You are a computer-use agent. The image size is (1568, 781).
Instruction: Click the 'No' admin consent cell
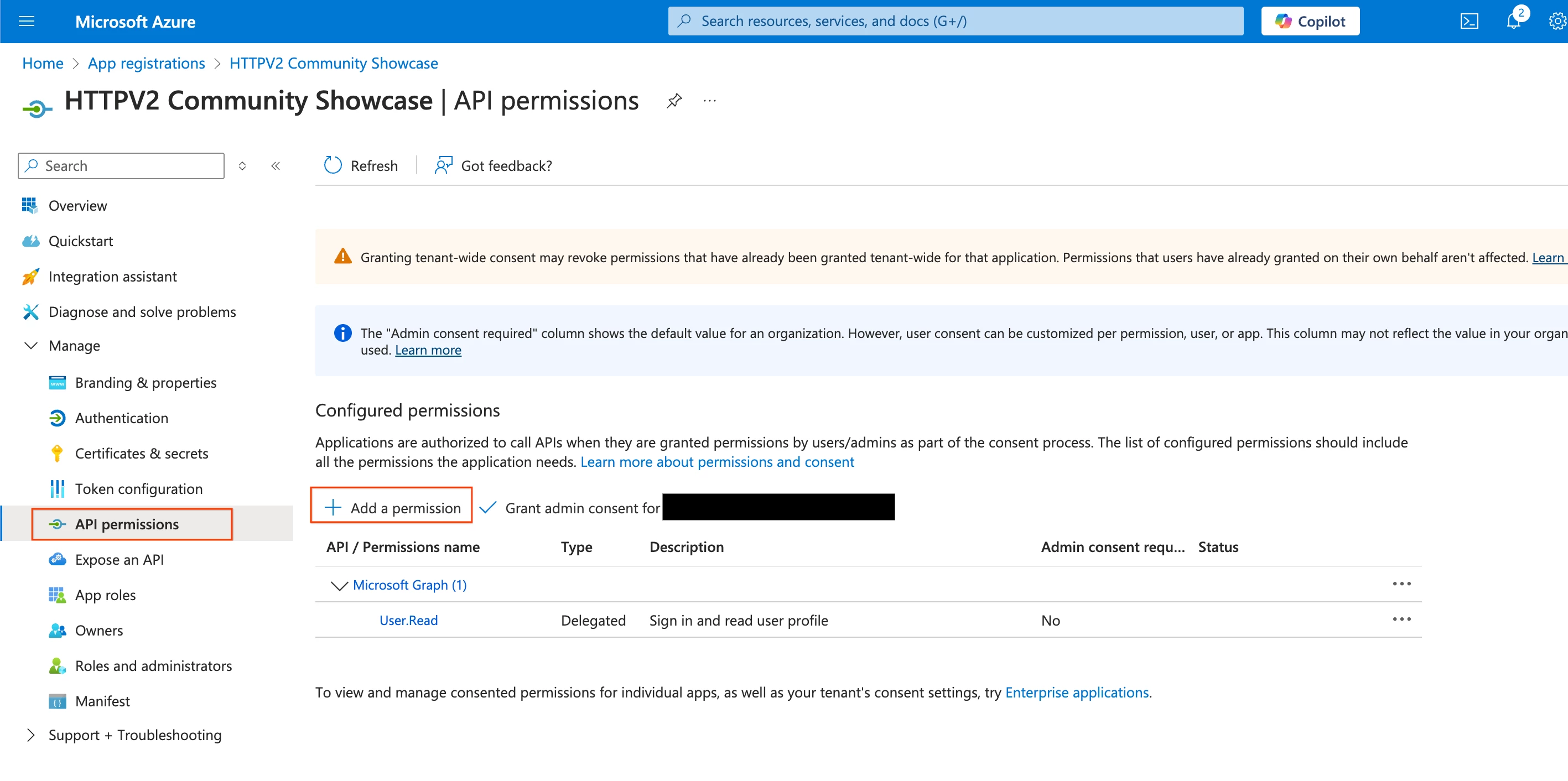pos(1050,619)
